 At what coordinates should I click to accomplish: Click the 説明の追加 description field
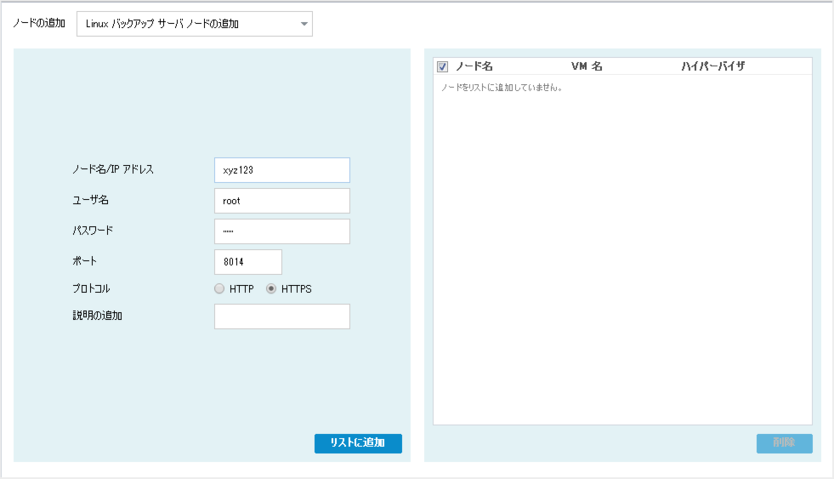coord(282,316)
